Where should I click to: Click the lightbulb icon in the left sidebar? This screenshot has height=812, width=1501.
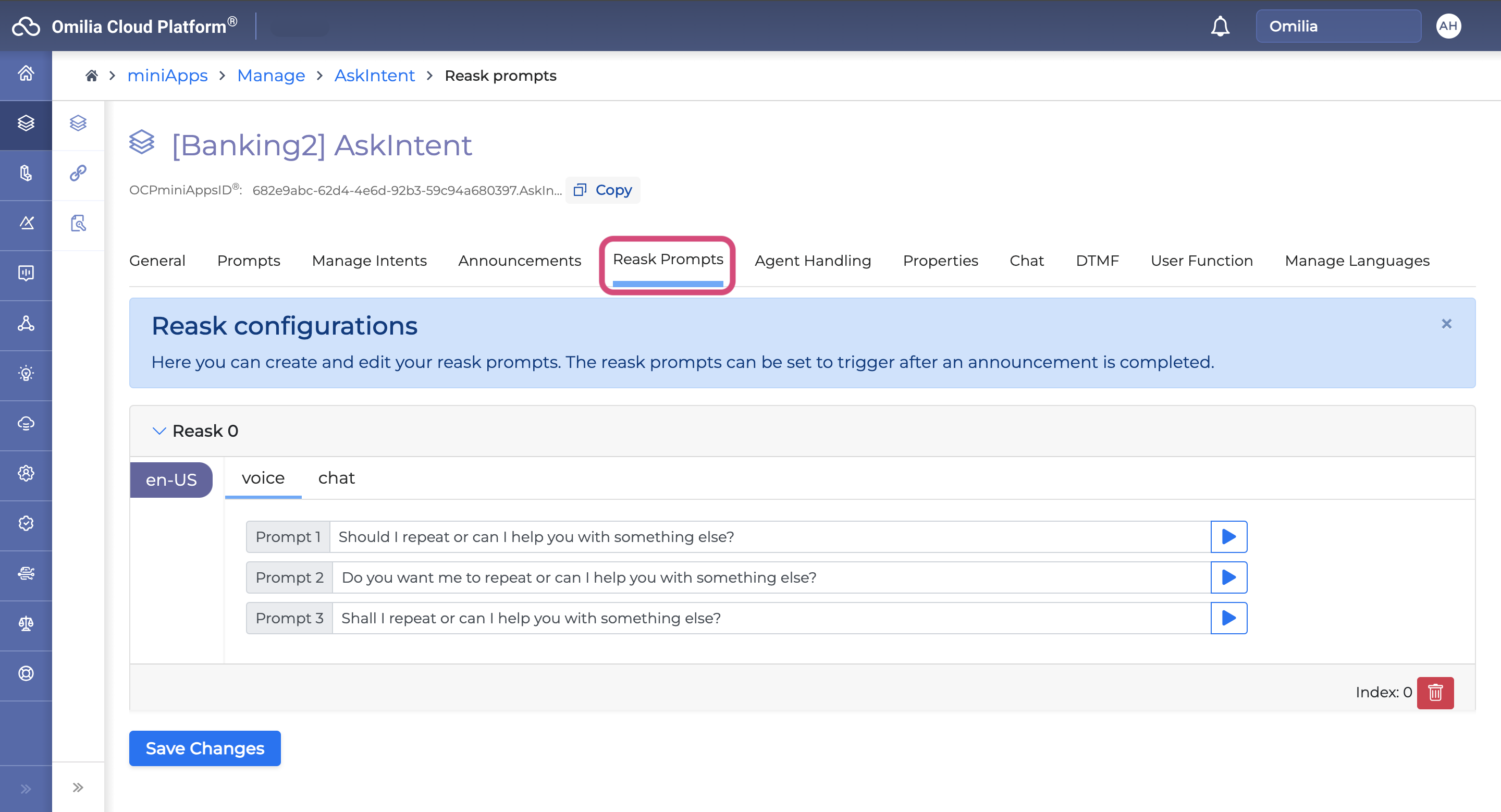(26, 373)
